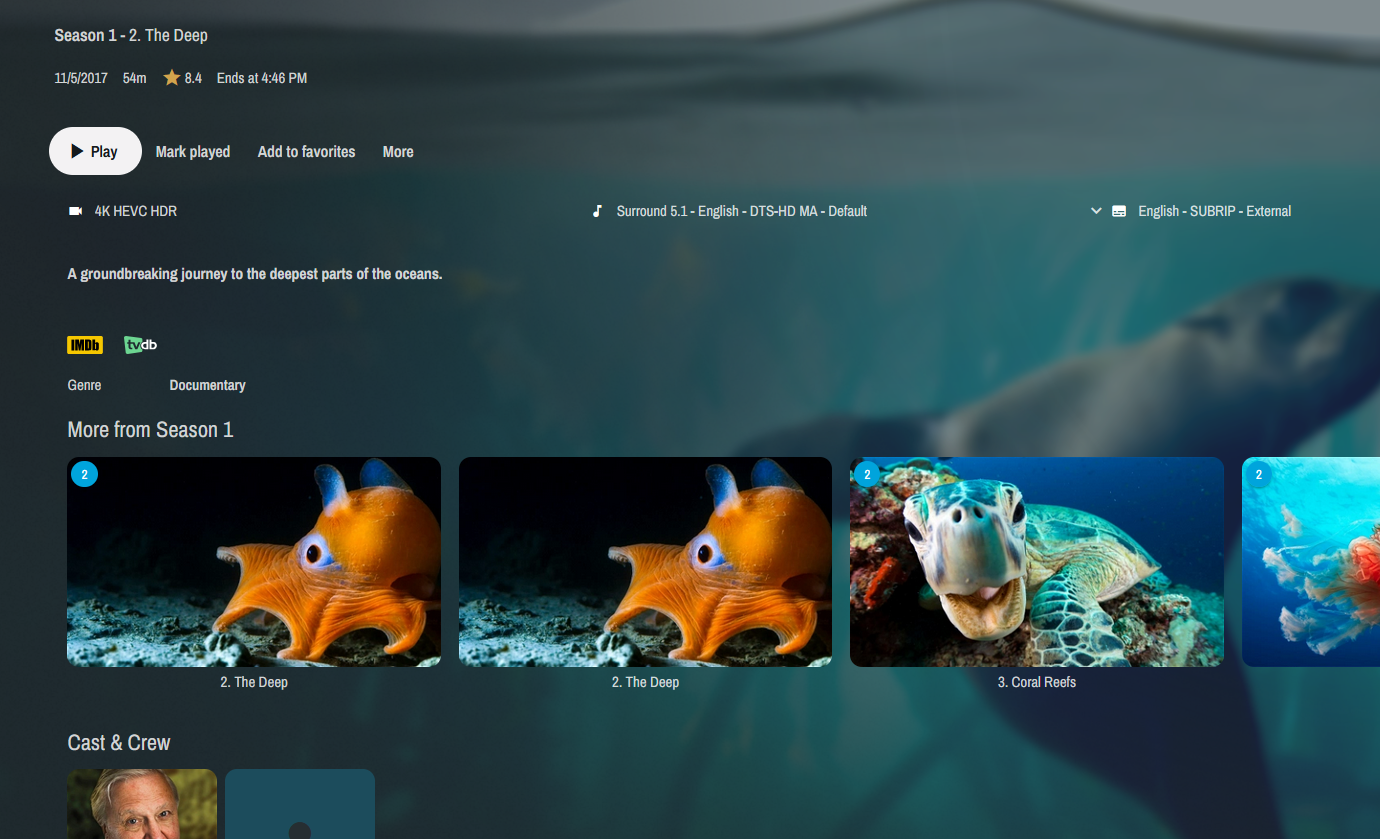Toggle Mark played for this episode
1380x839 pixels.
click(x=193, y=152)
